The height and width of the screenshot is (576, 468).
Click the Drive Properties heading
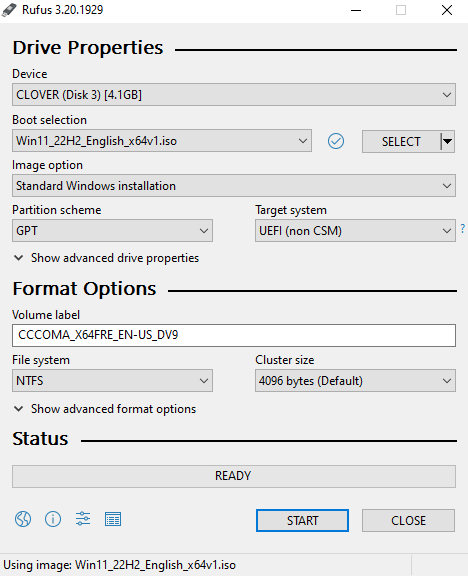point(88,48)
